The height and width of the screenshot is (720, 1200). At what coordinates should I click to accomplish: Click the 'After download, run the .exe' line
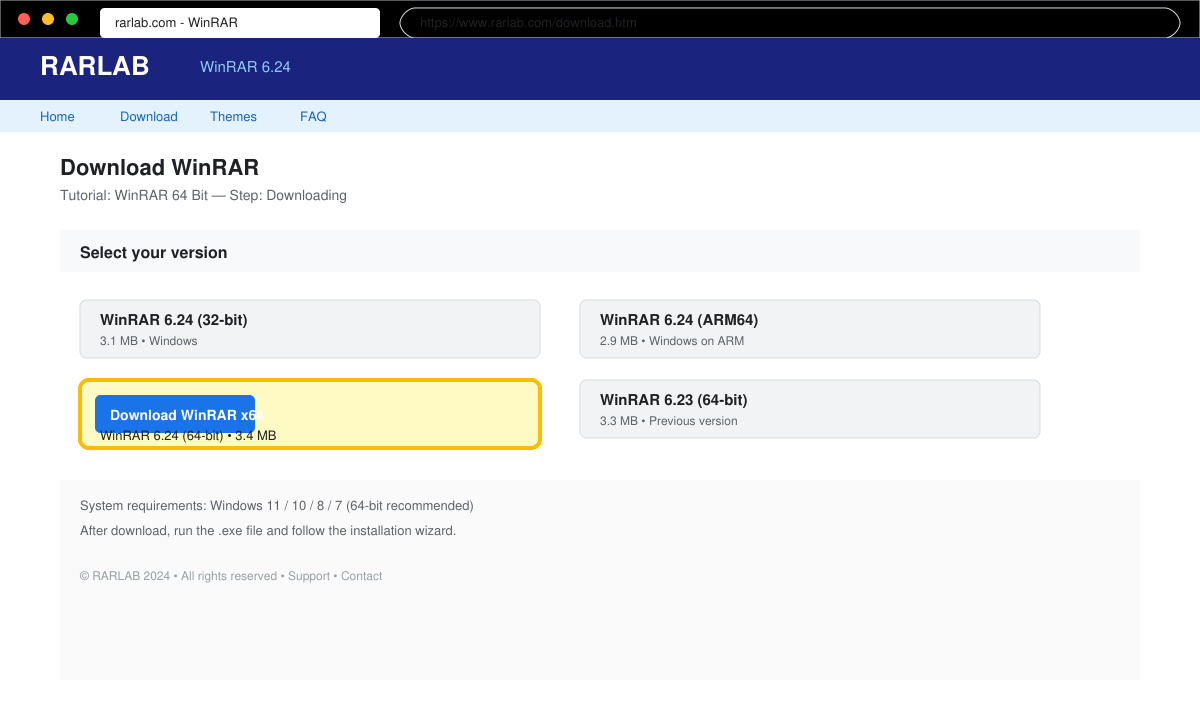coord(268,531)
